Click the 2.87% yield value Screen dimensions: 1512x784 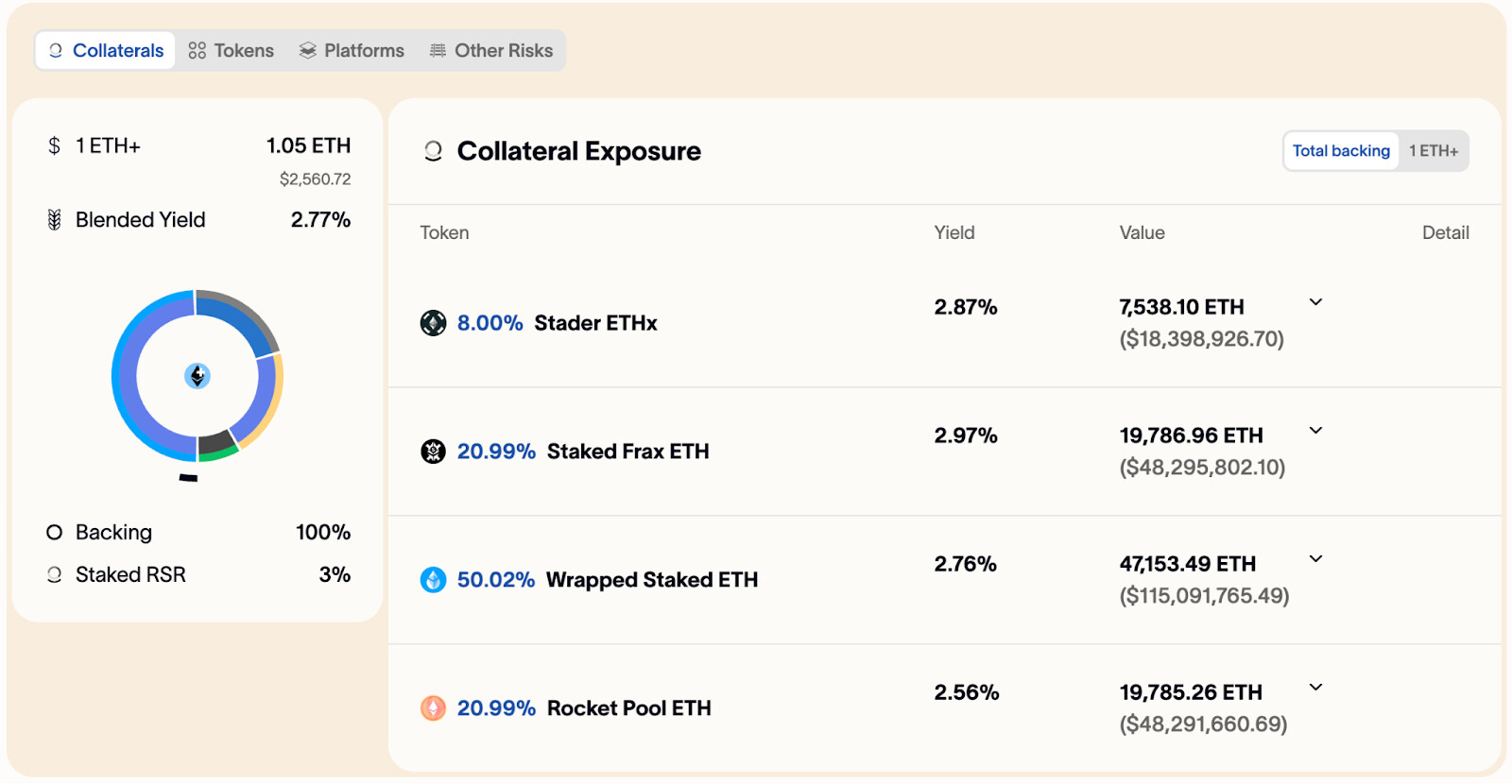(966, 307)
